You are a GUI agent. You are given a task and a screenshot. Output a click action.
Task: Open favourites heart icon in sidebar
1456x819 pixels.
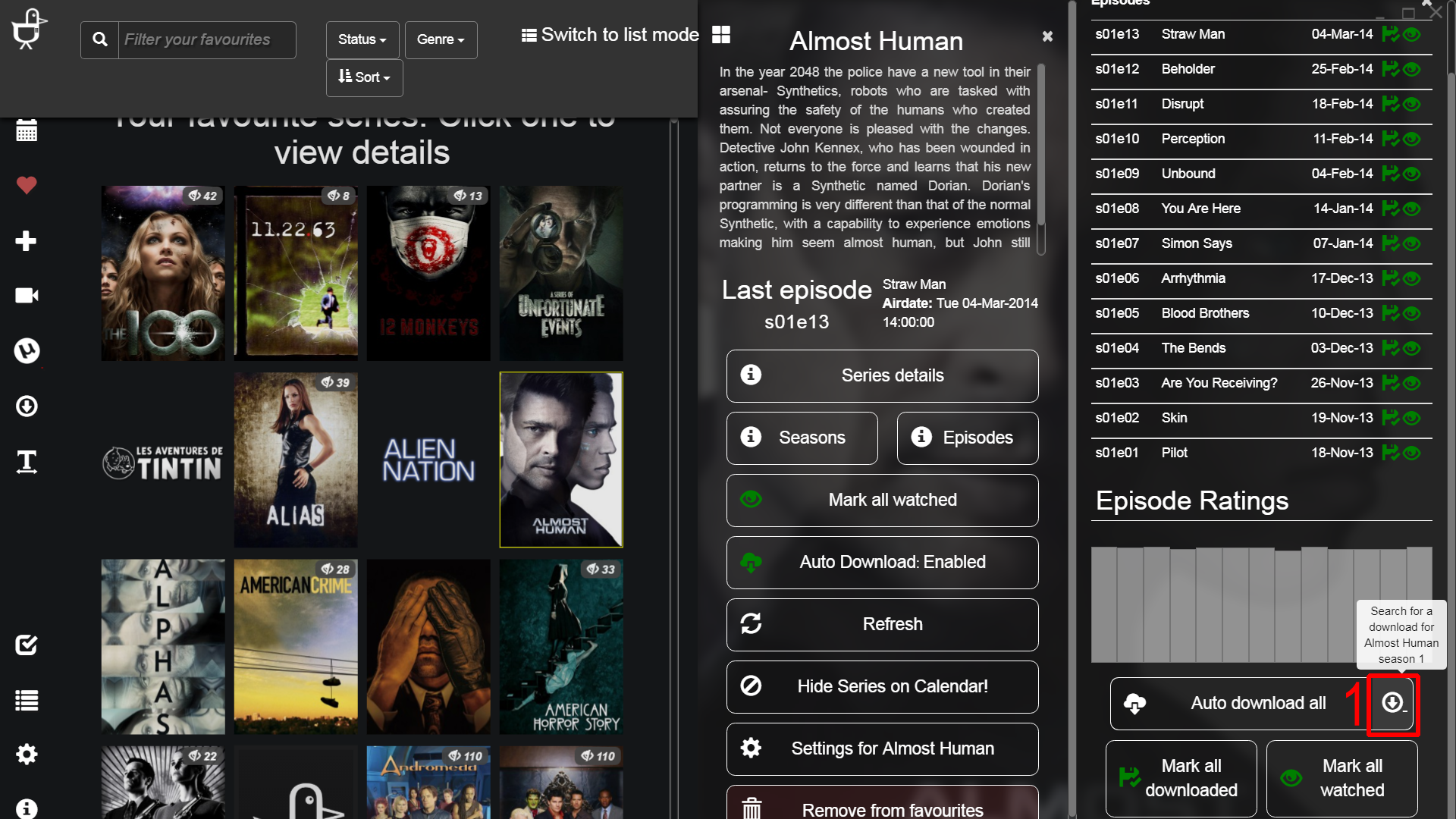[27, 185]
